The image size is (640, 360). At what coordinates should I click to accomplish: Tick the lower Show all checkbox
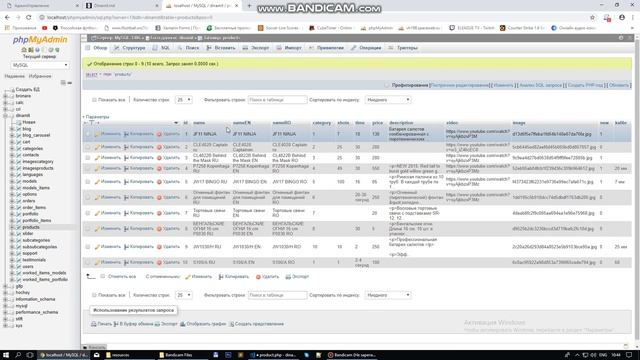pos(94,295)
